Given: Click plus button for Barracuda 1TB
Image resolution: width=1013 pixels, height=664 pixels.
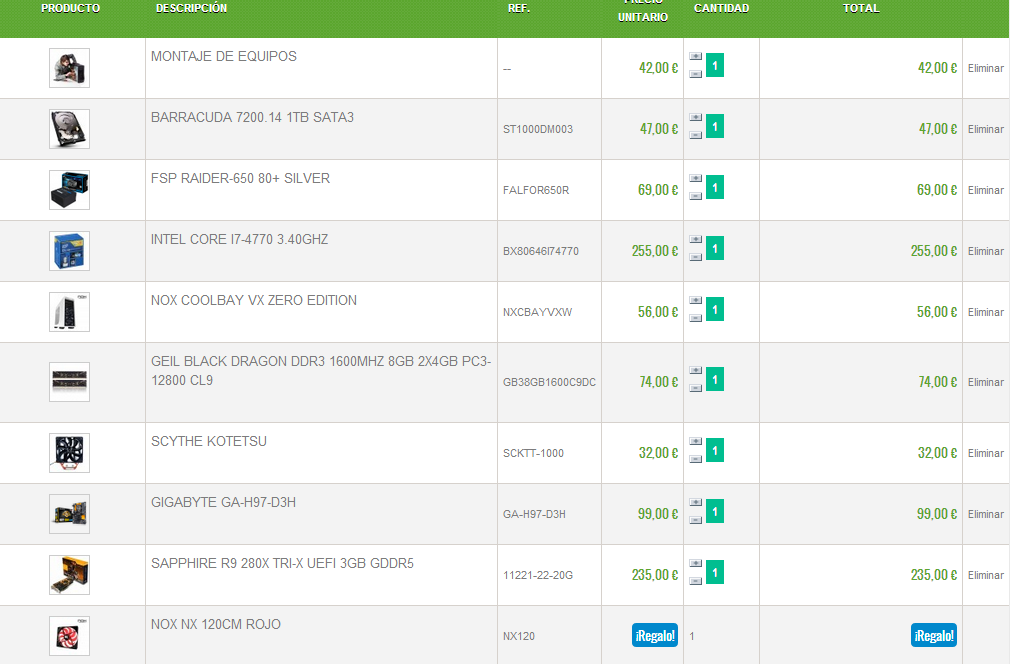Looking at the screenshot, I should (695, 118).
